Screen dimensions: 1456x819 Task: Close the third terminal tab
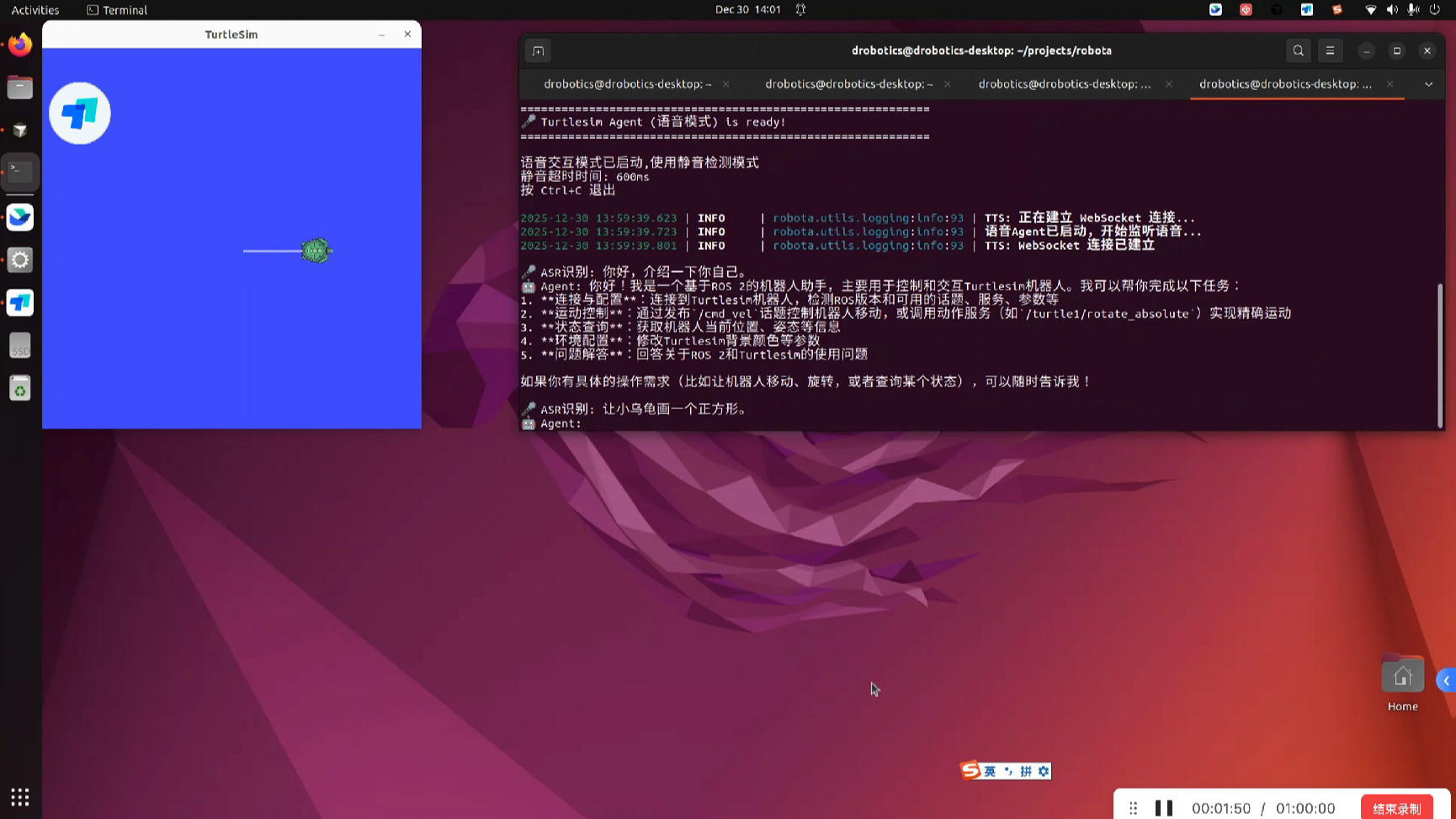pyautogui.click(x=1168, y=84)
